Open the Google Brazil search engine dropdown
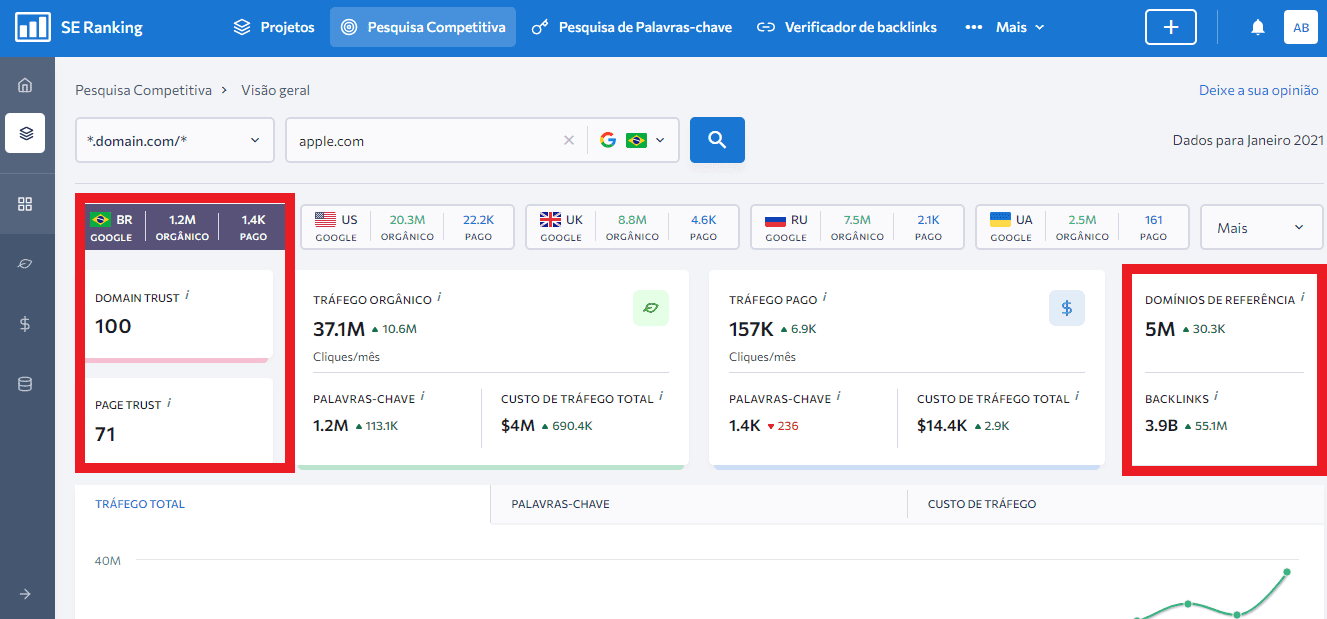The image size is (1327, 619). pyautogui.click(x=633, y=141)
